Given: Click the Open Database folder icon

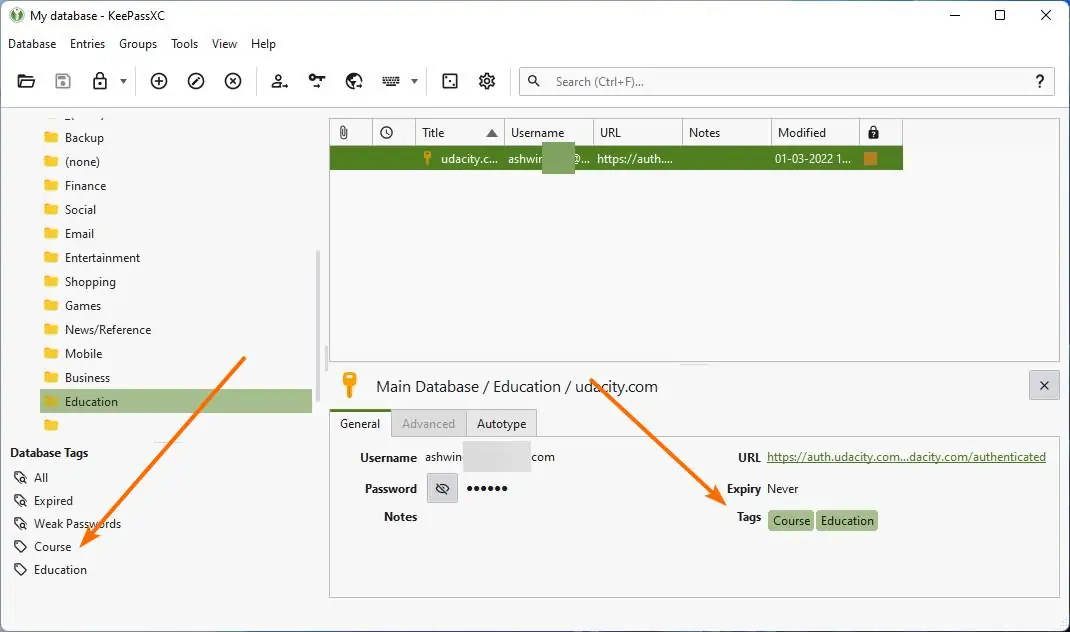Looking at the screenshot, I should (27, 81).
